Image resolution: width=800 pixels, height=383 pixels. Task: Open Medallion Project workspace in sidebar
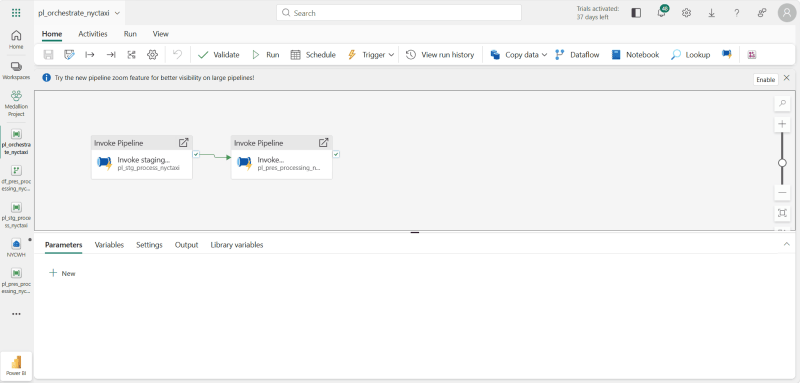[16, 104]
